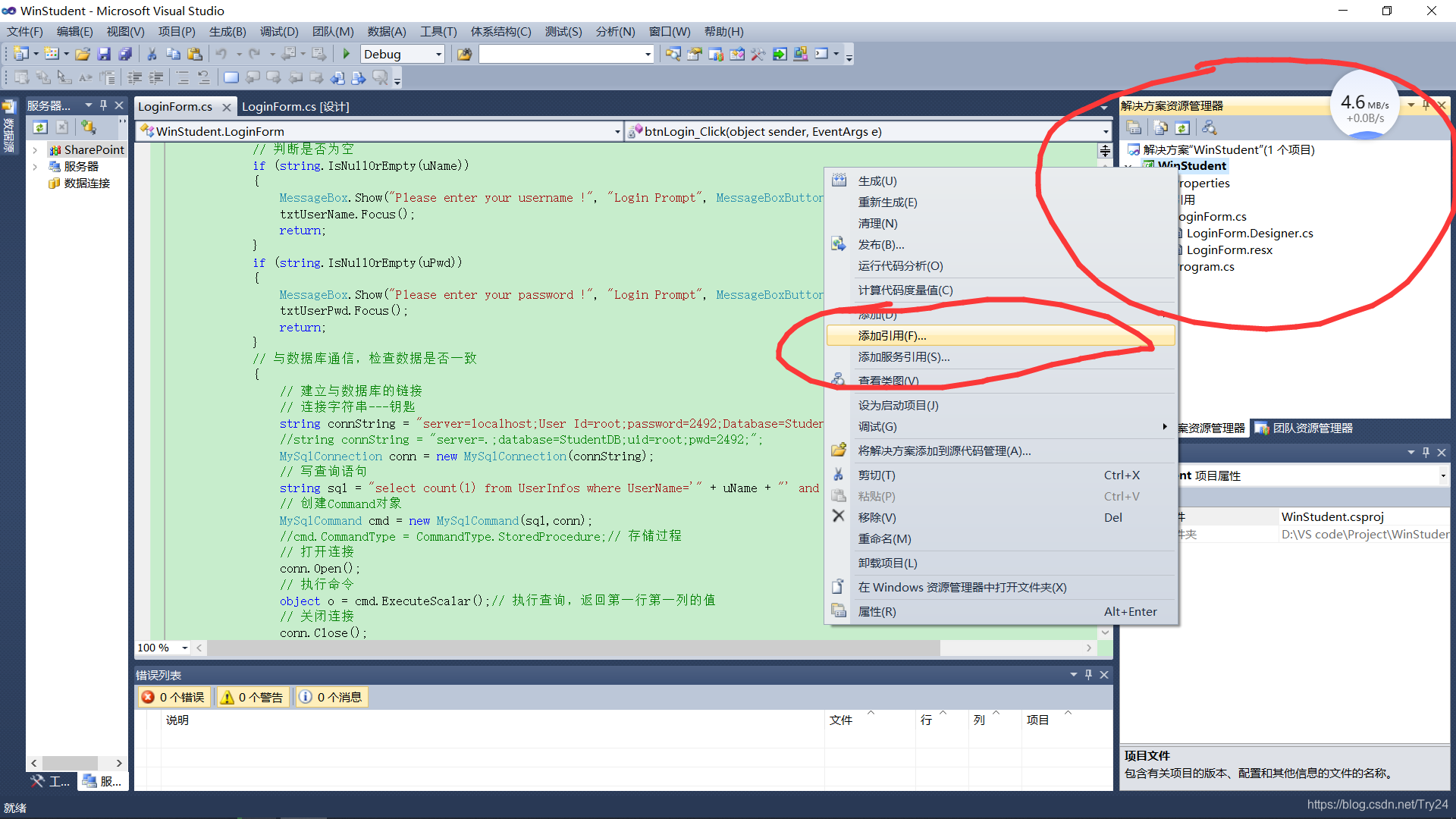Click Server Explorer horizontal scrollbar right arrow
Image resolution: width=1456 pixels, height=819 pixels.
point(119,763)
